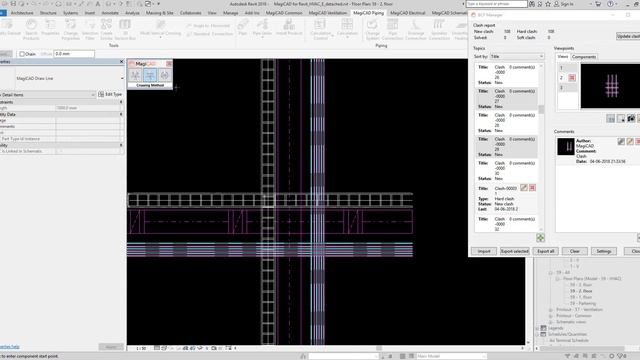Open the Change System piping tool
The height and width of the screenshot is (360, 640).
coord(372,29)
